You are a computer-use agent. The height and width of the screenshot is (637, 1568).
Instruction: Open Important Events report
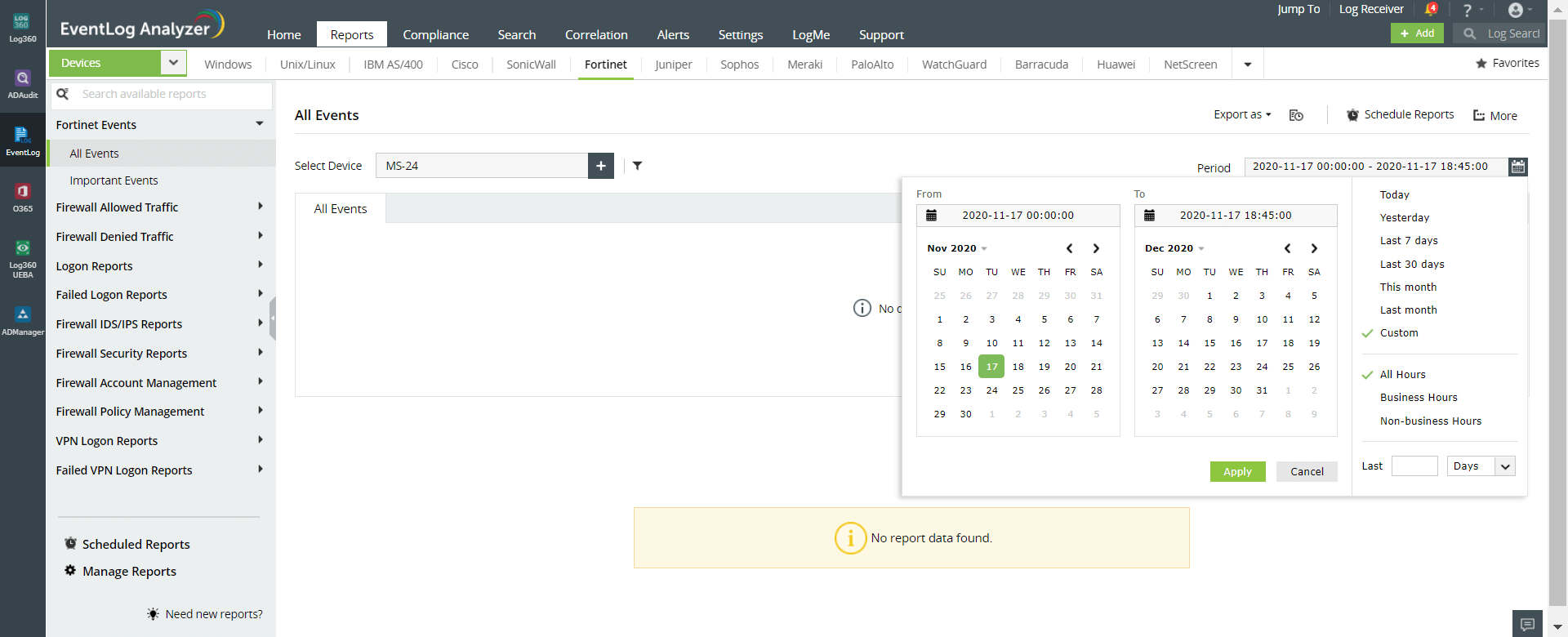114,180
